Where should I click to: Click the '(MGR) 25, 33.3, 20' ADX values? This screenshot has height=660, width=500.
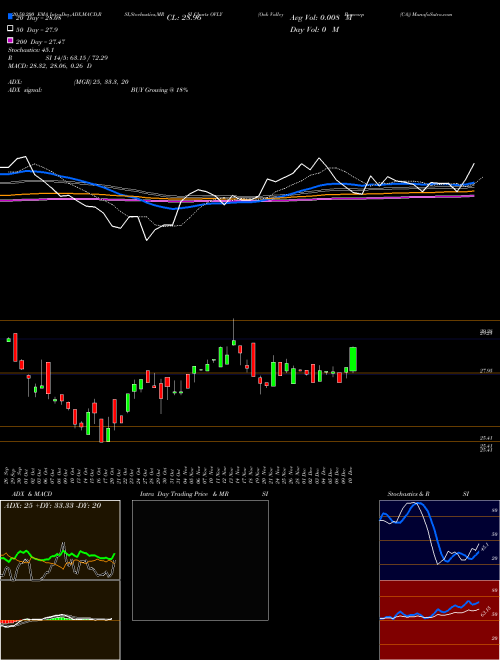[101, 82]
